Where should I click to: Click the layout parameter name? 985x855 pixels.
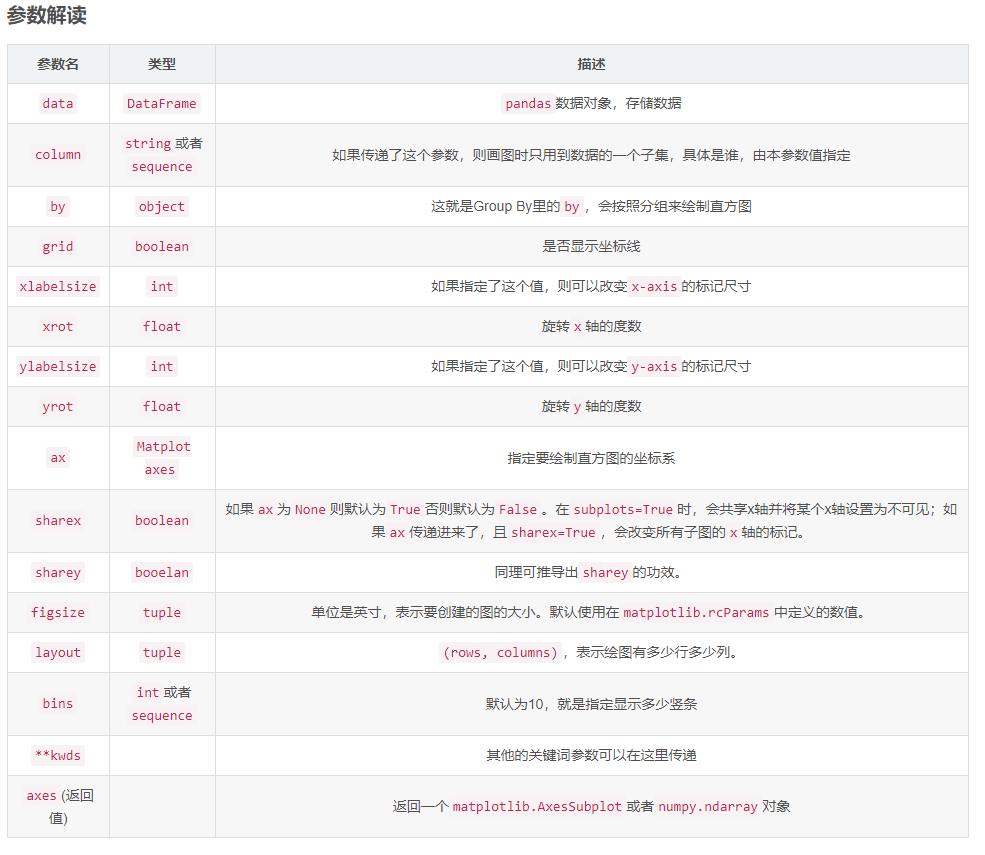pyautogui.click(x=57, y=652)
